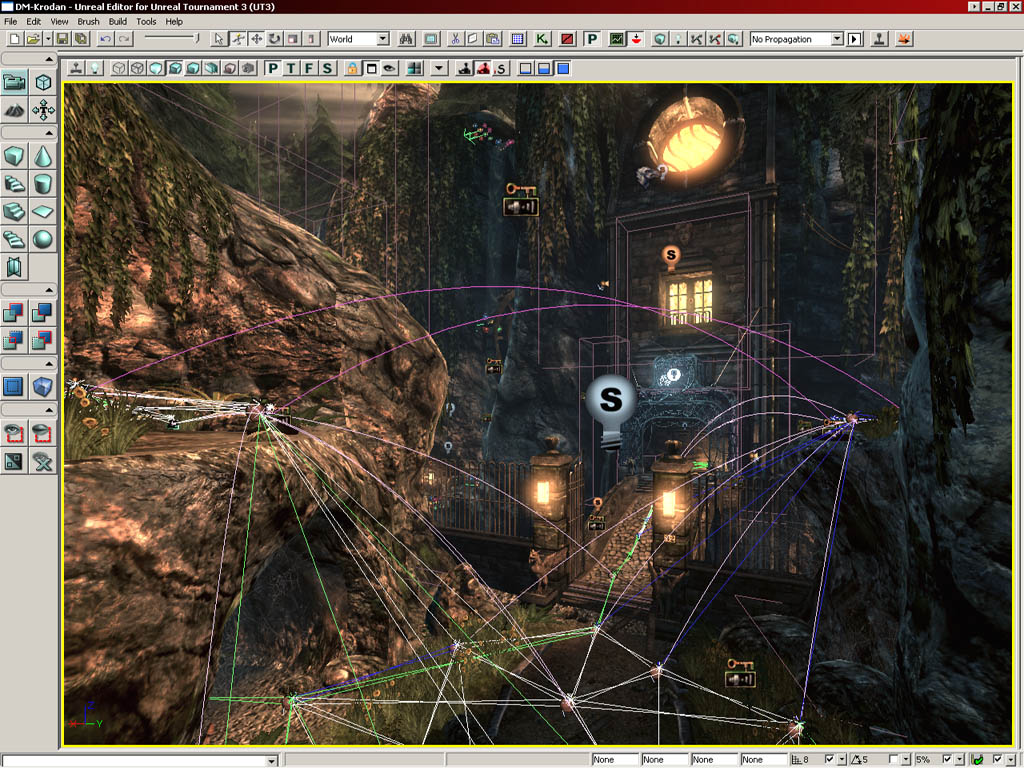Switch viewport to Perspective with P button
Screen dimensions: 1024x768
point(273,69)
